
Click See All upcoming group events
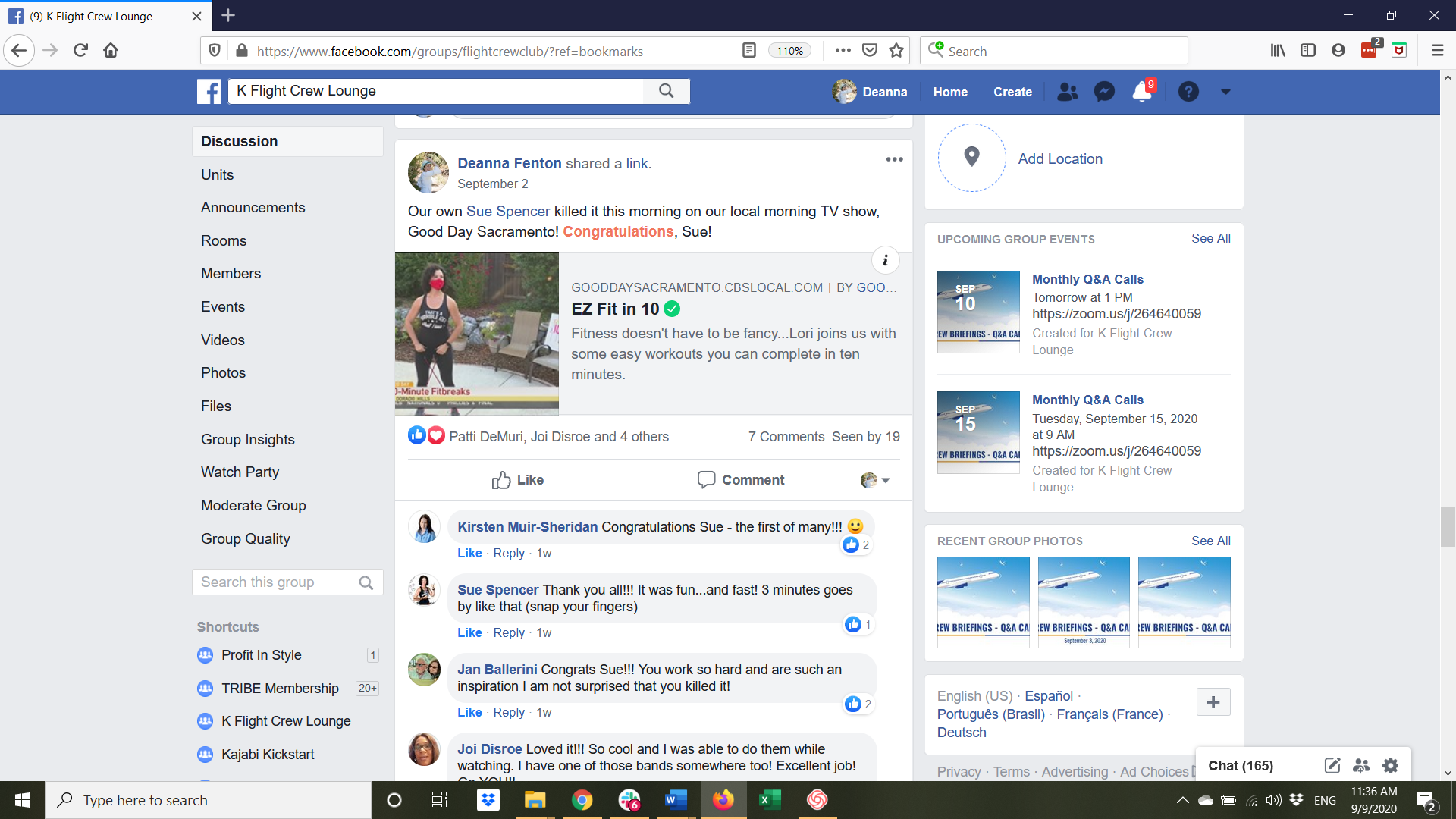(1210, 238)
